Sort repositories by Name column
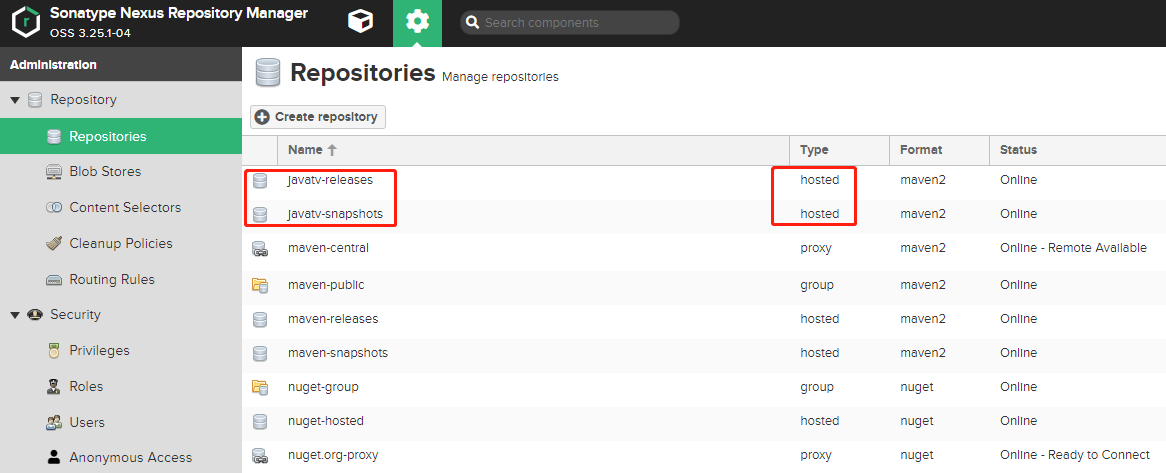 pyautogui.click(x=306, y=150)
